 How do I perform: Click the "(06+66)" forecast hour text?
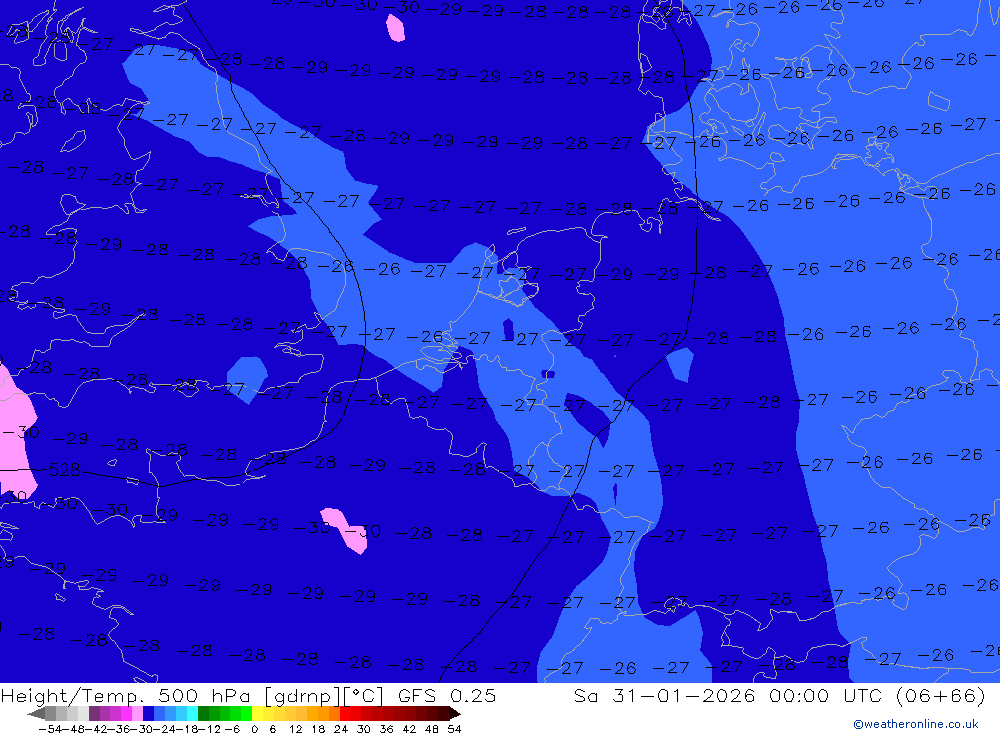(941, 695)
